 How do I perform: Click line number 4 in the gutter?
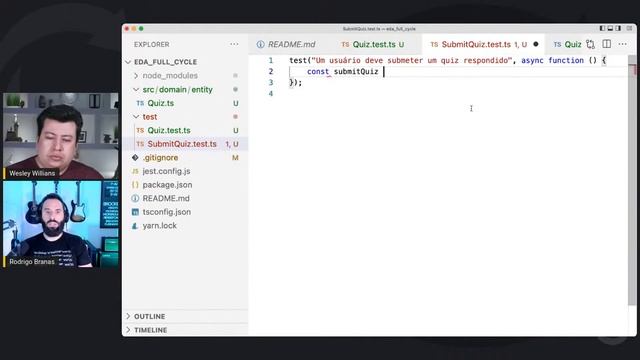point(271,94)
